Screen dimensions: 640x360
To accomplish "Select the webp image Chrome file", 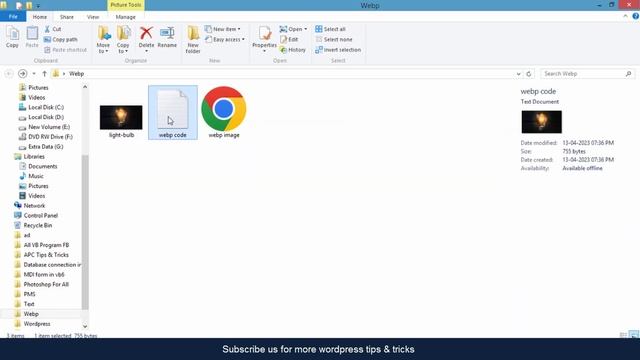I will pyautogui.click(x=224, y=112).
